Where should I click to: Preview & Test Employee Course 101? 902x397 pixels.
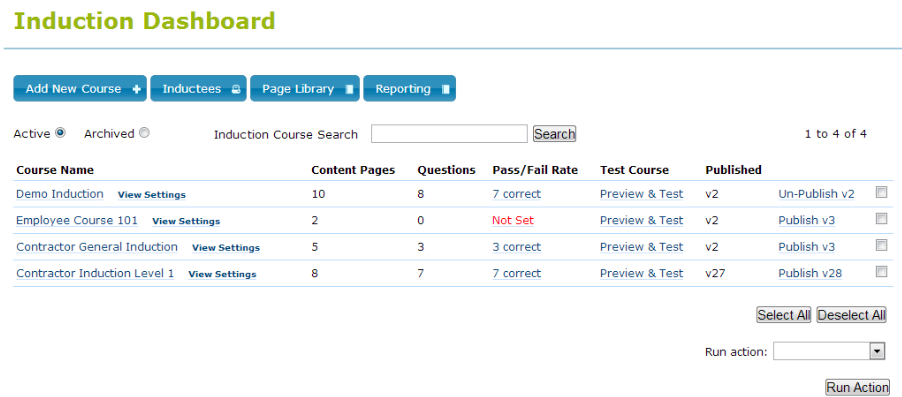(x=641, y=220)
